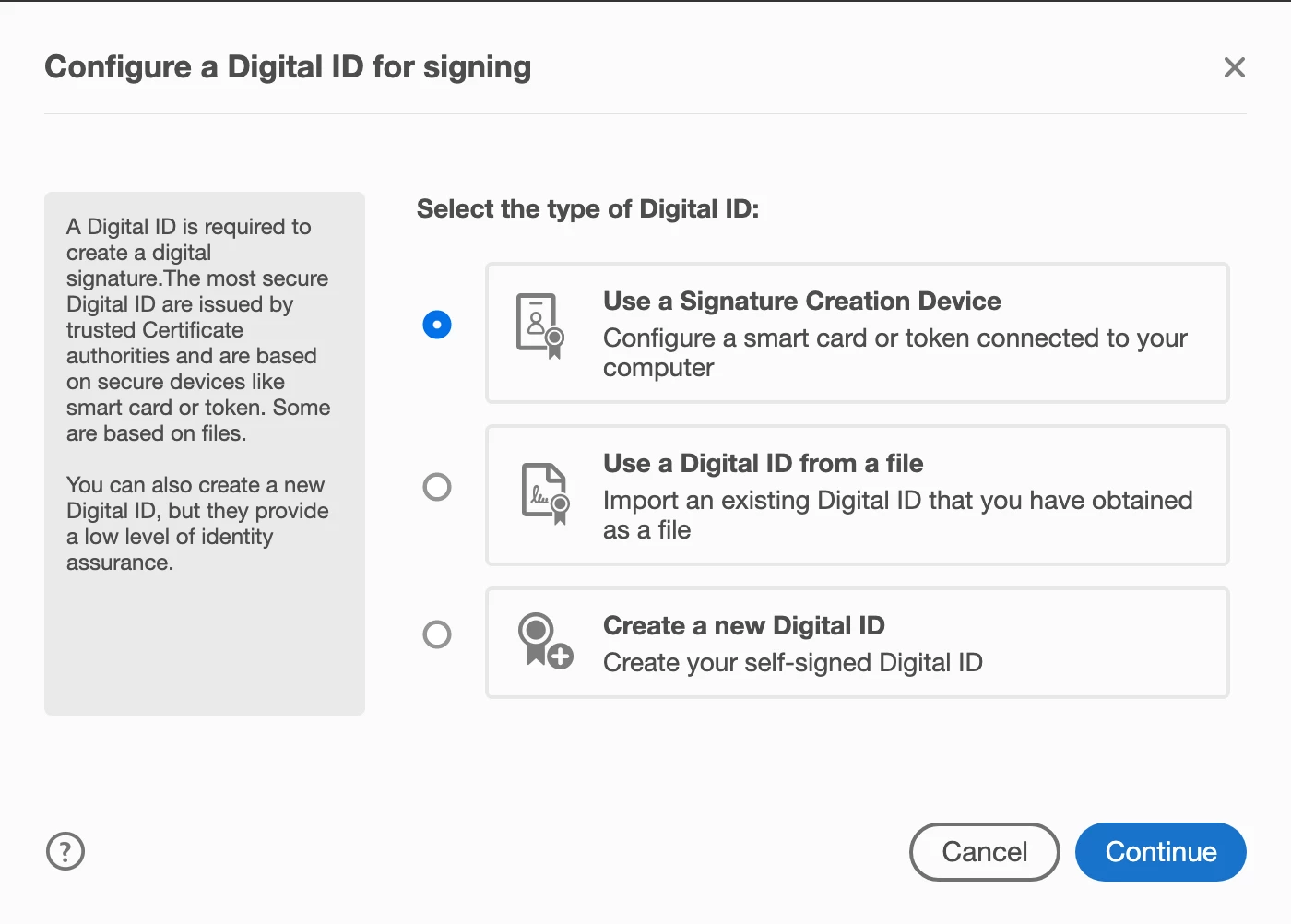Viewport: 1291px width, 924px height.
Task: Click the 'Configure a smart card or token' description
Action: (x=894, y=352)
